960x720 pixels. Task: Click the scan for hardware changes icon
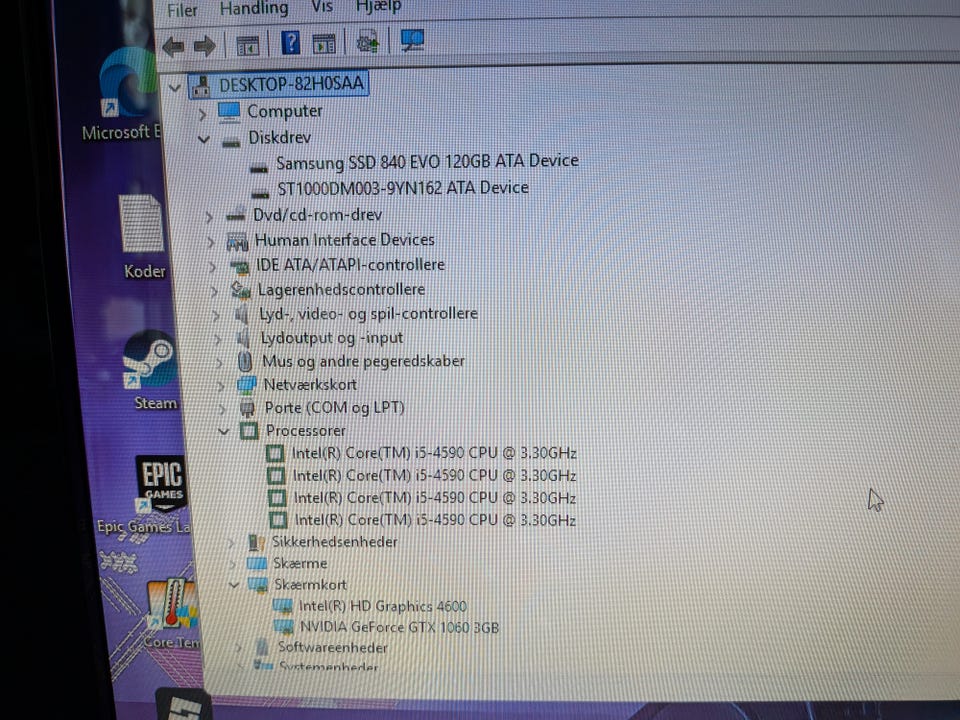point(412,40)
